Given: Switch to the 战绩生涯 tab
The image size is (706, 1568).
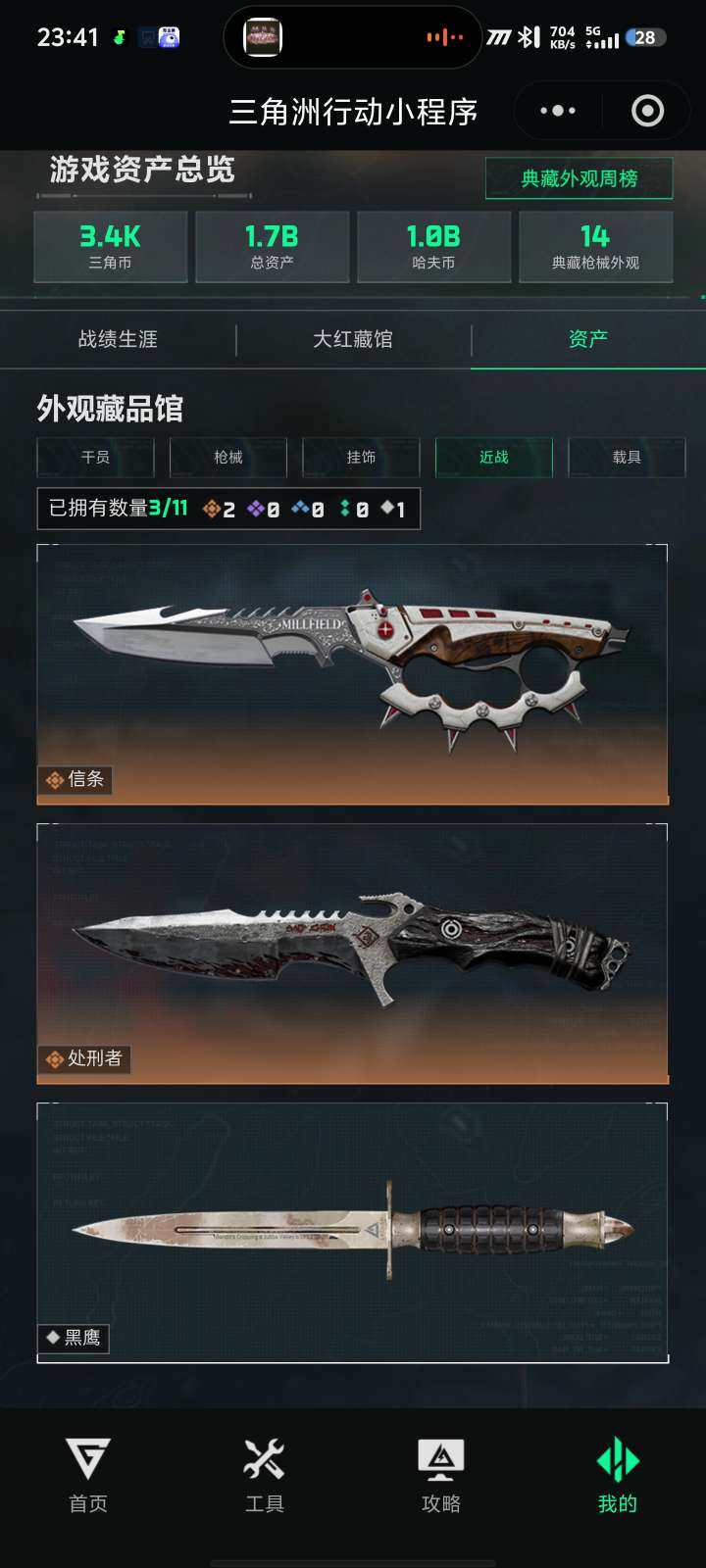Looking at the screenshot, I should 118,339.
